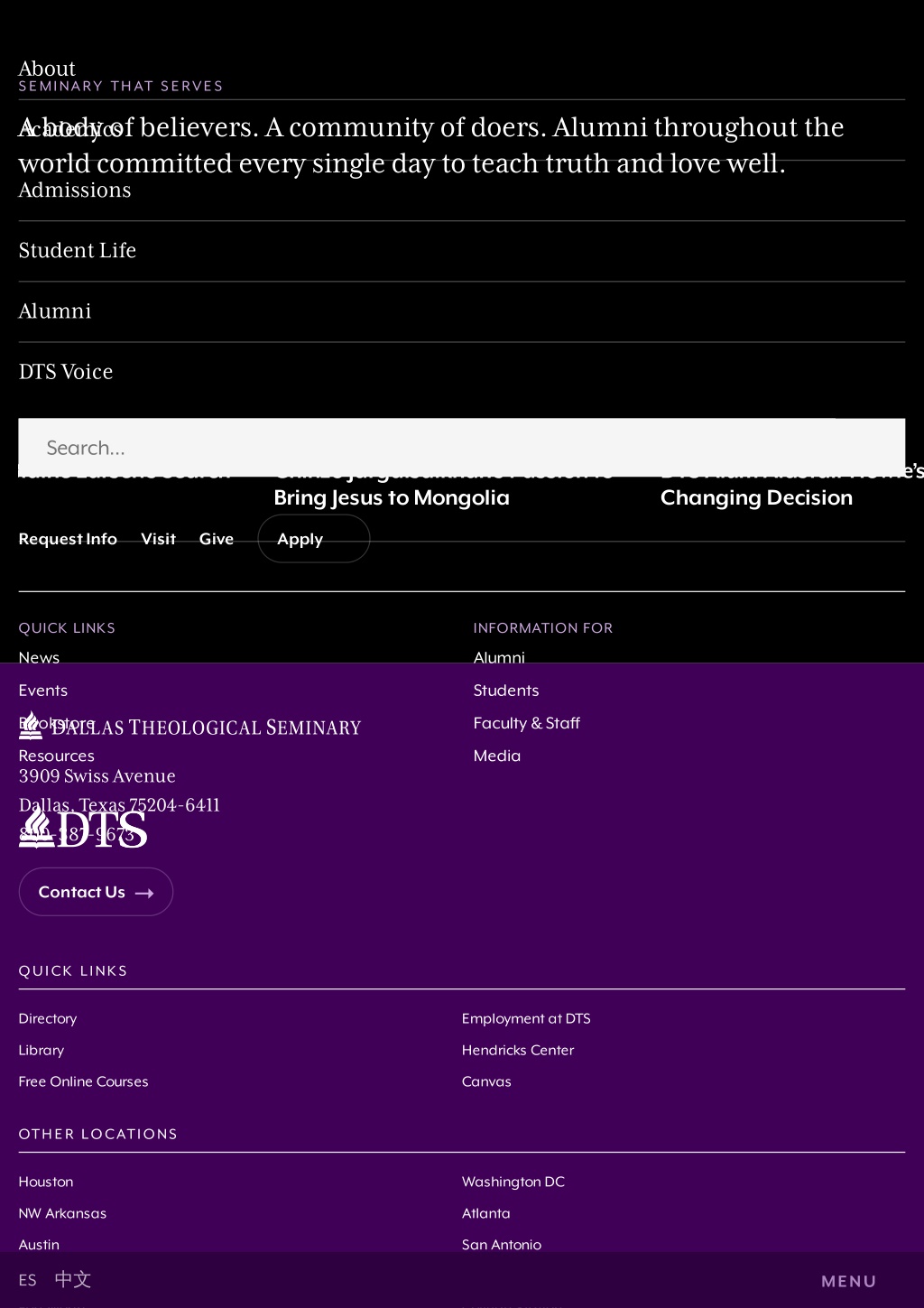Select the Atlanta location
924x1308 pixels.
tap(486, 1213)
